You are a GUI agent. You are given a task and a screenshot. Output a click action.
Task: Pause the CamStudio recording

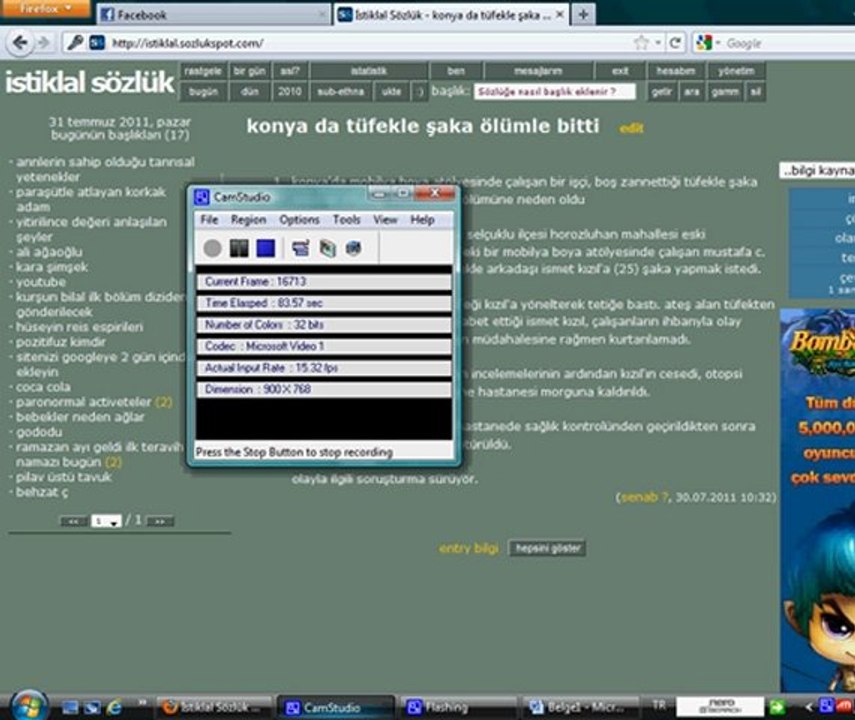point(239,248)
